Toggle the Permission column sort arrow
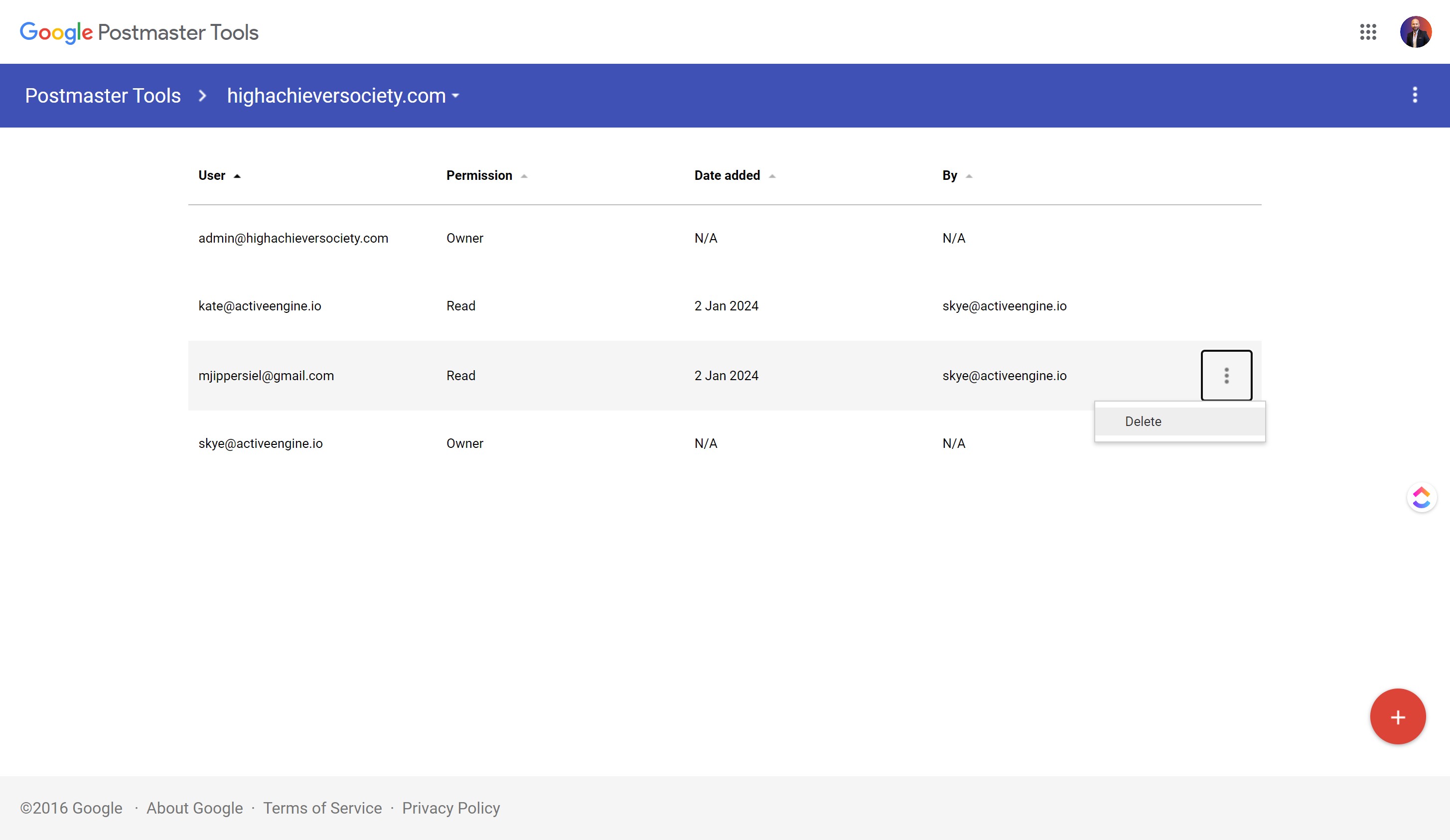Viewport: 1450px width, 840px height. [524, 176]
